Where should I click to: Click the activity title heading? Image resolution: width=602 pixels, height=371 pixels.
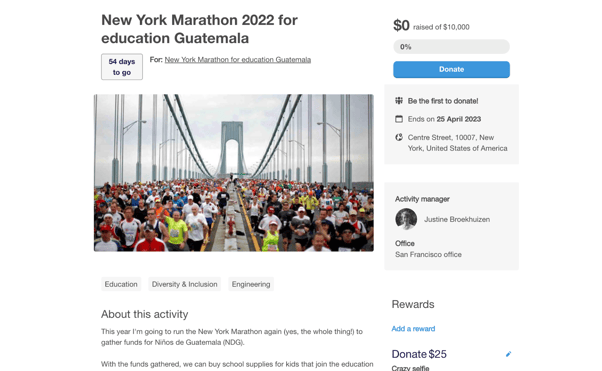click(199, 29)
